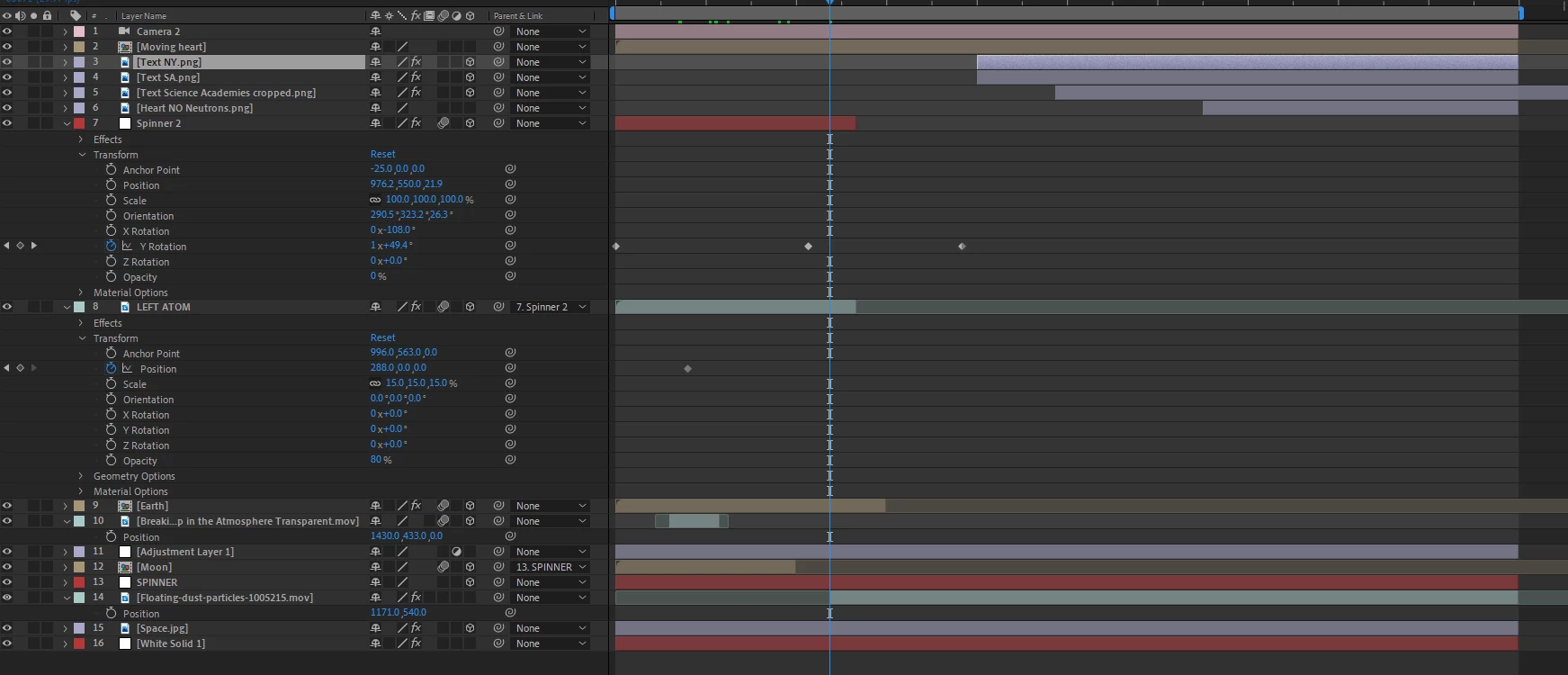This screenshot has width=1568, height=675.
Task: Click pick whip for Camera 2 parent
Action: (x=498, y=31)
